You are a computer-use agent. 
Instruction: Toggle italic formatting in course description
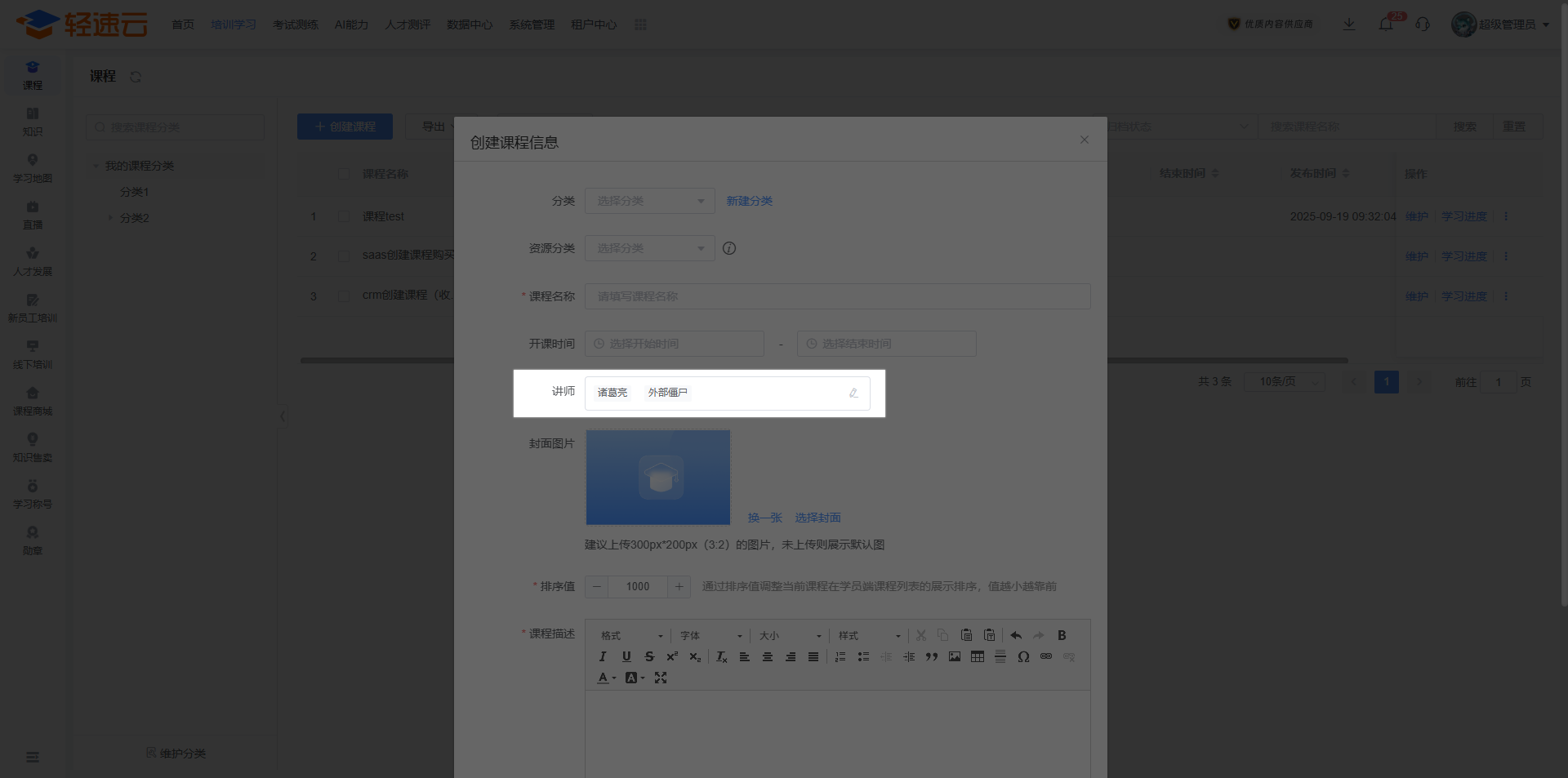(x=603, y=656)
